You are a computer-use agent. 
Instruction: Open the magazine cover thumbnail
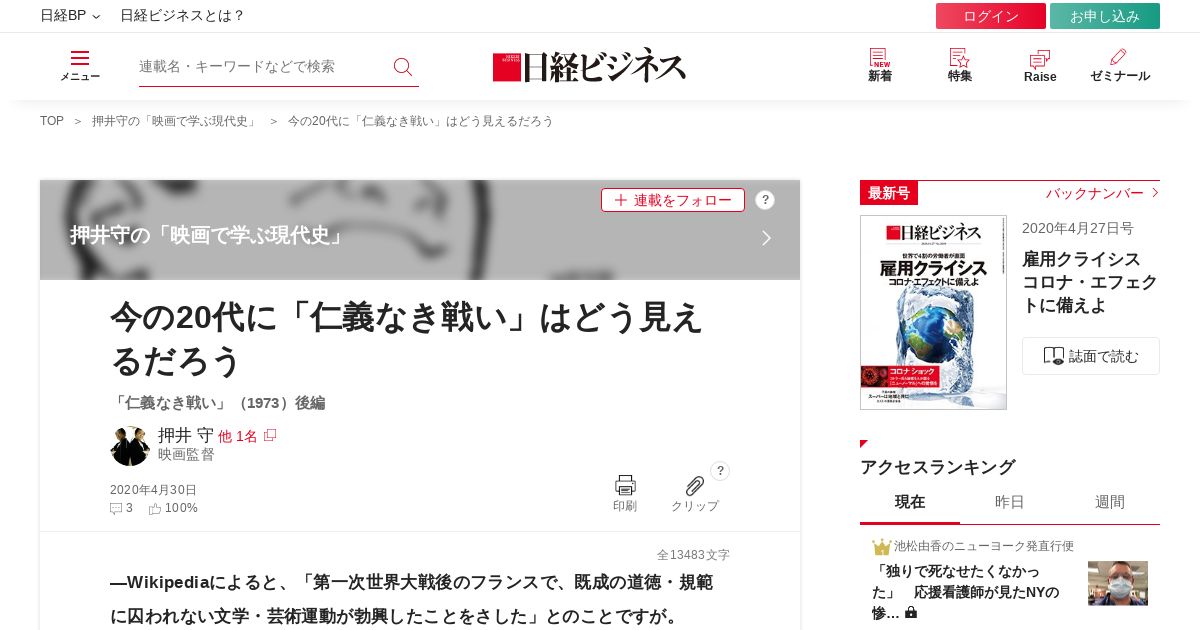click(x=933, y=312)
